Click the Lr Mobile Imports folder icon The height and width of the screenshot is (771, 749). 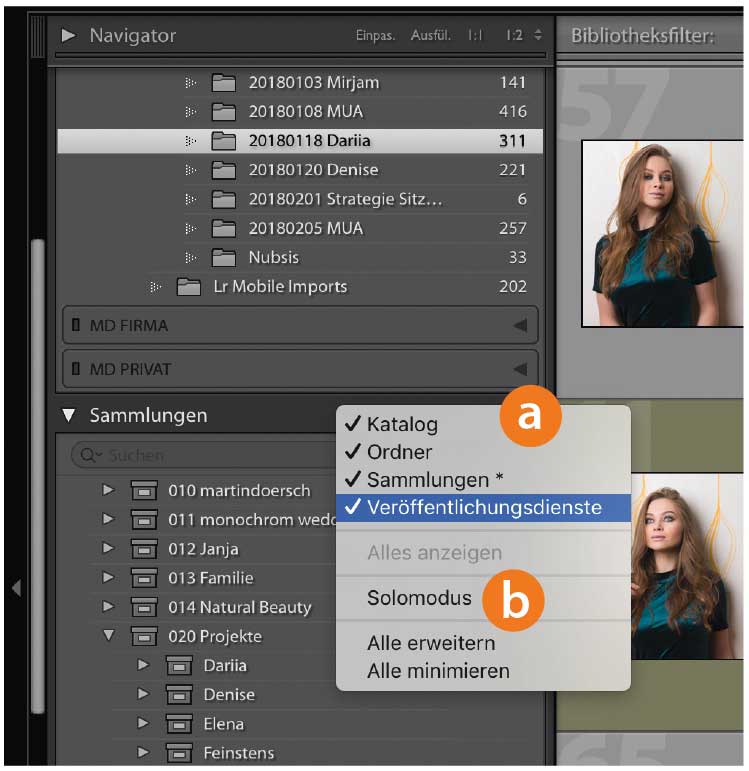pyautogui.click(x=188, y=287)
